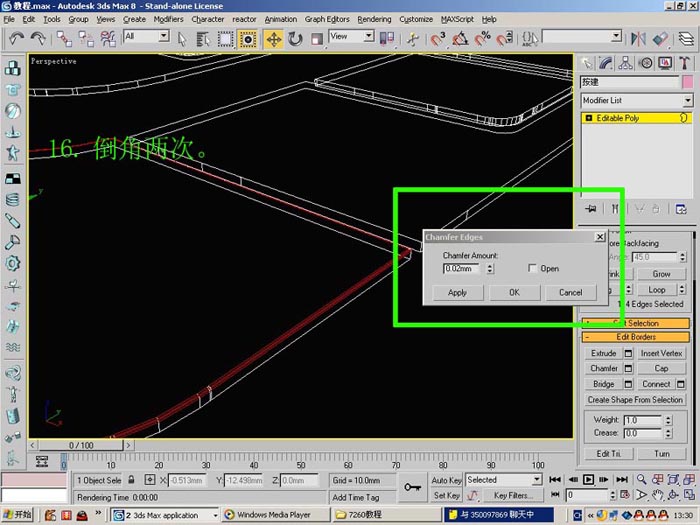Activate the Select and Move tool

coord(273,39)
